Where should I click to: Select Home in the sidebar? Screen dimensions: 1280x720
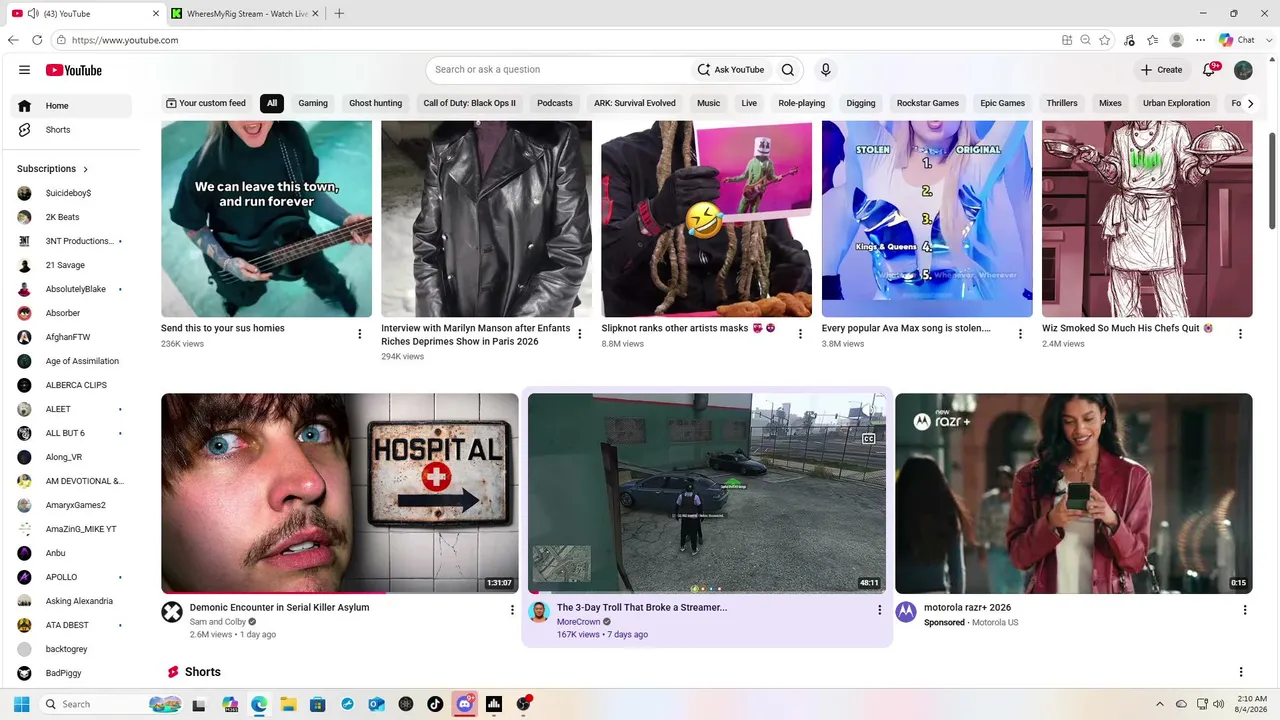pyautogui.click(x=70, y=106)
